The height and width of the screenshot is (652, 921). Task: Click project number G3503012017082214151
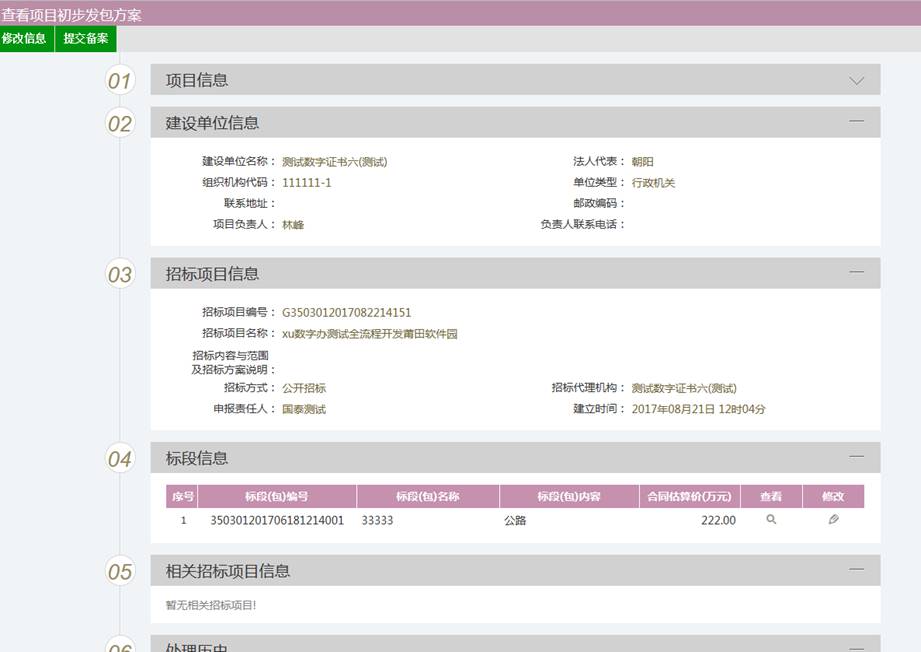coord(346,313)
